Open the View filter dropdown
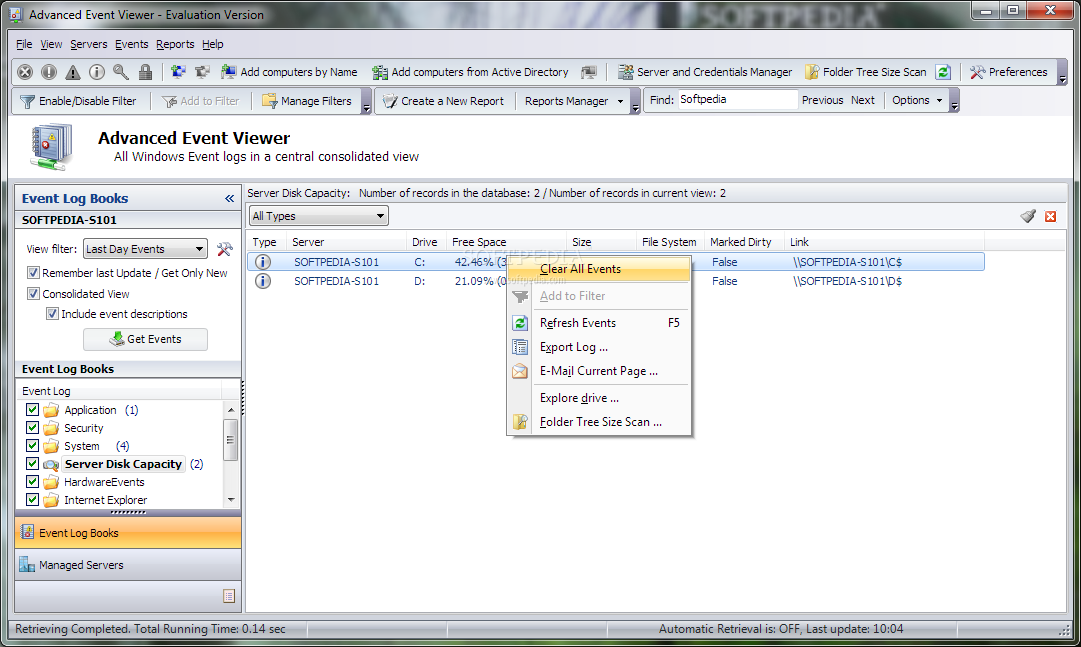The height and width of the screenshot is (647, 1081). point(145,249)
